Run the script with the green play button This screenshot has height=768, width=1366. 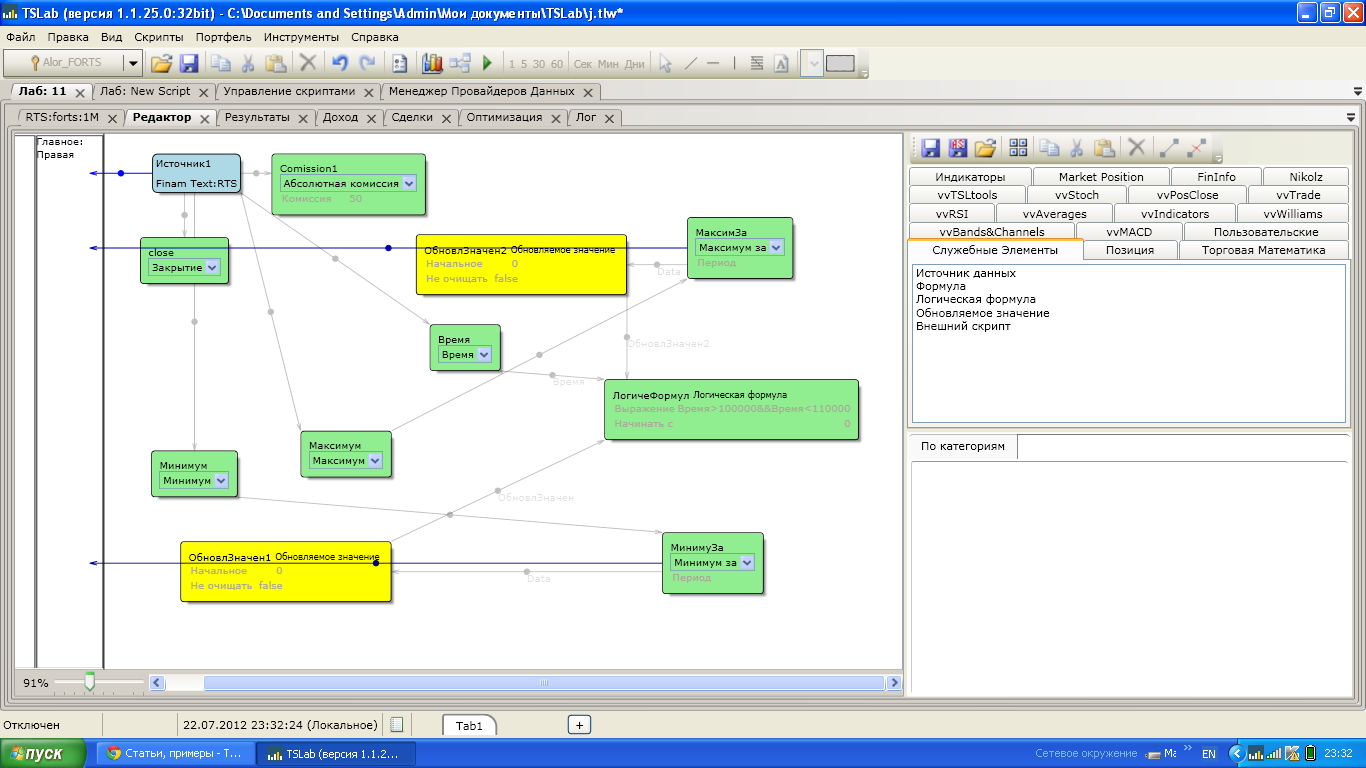(x=488, y=63)
